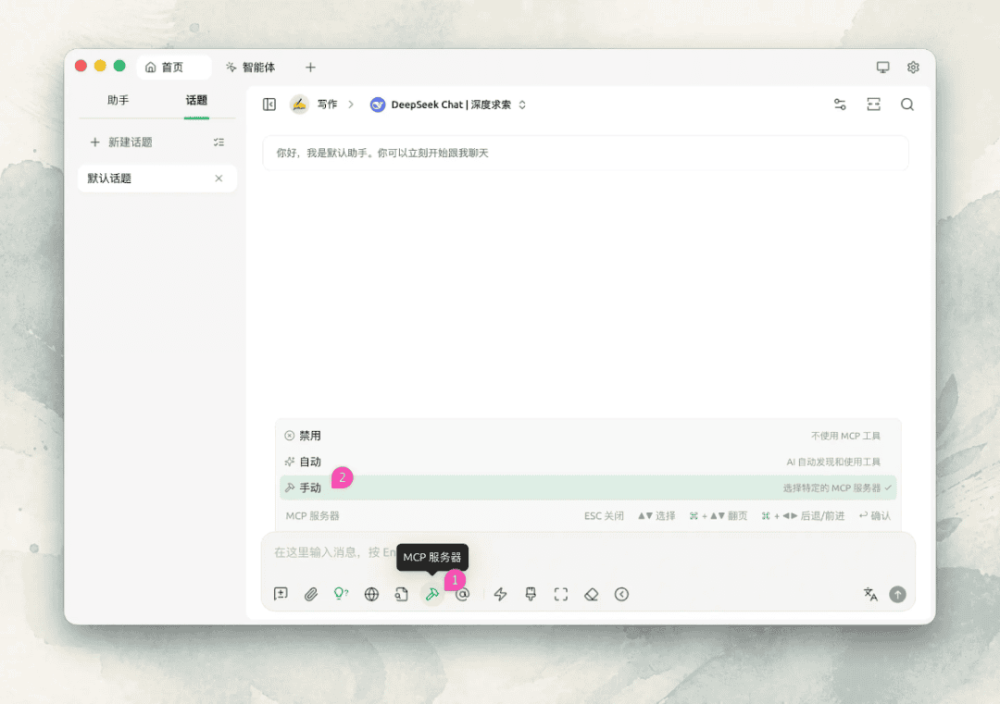The image size is (1000, 704).
Task: Click the writing assistant avatar icon
Action: pyautogui.click(x=299, y=104)
